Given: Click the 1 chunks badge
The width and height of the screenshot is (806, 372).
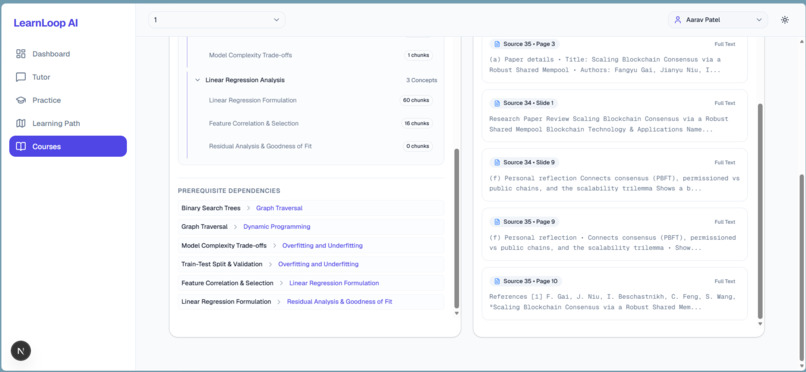Looking at the screenshot, I should point(418,55).
